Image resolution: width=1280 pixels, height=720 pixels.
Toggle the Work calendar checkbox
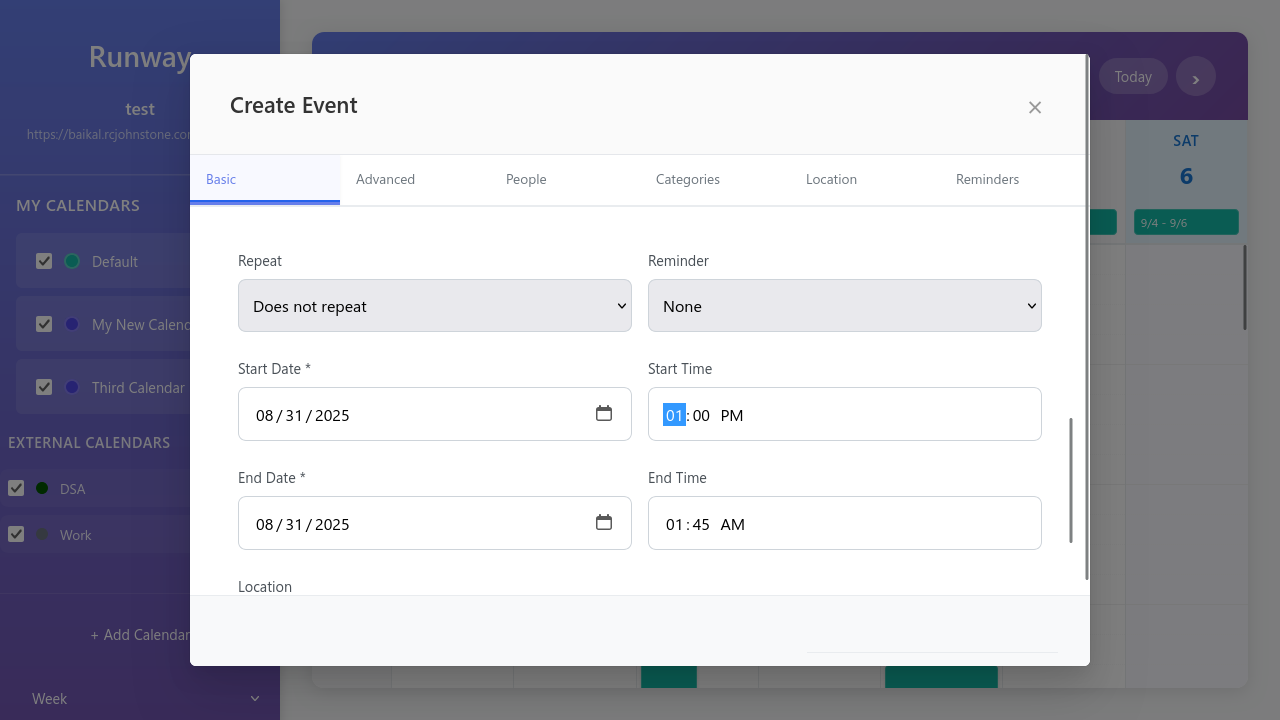16,534
